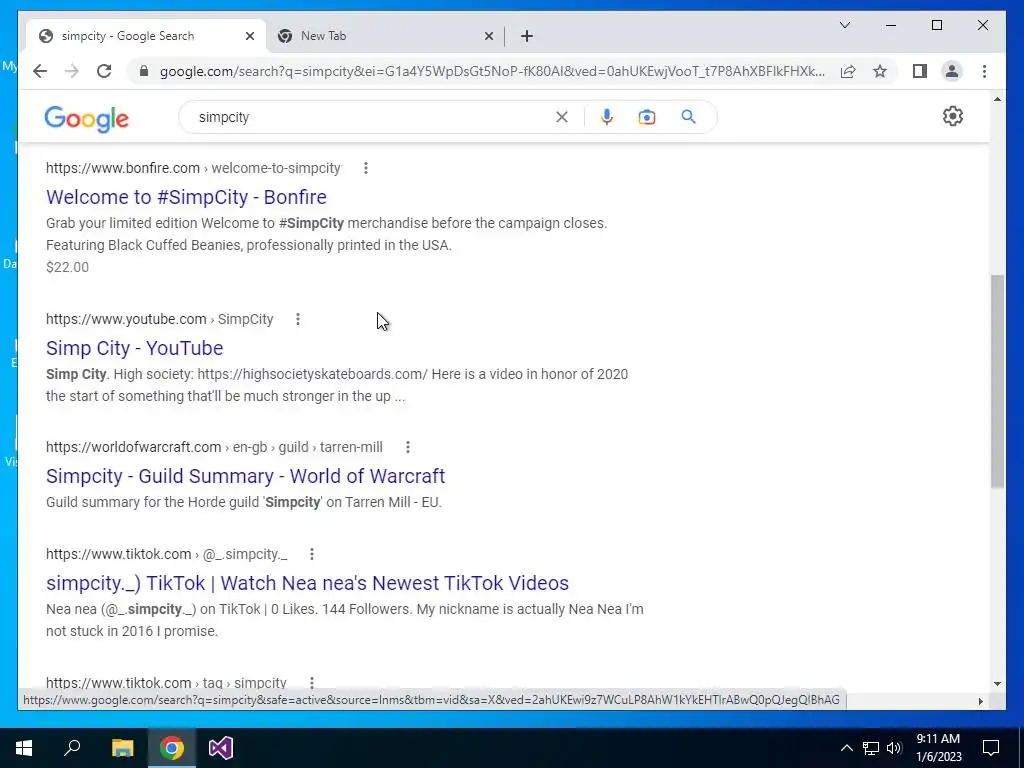The width and height of the screenshot is (1024, 768).
Task: View site info padlock icon
Action: pos(144,71)
